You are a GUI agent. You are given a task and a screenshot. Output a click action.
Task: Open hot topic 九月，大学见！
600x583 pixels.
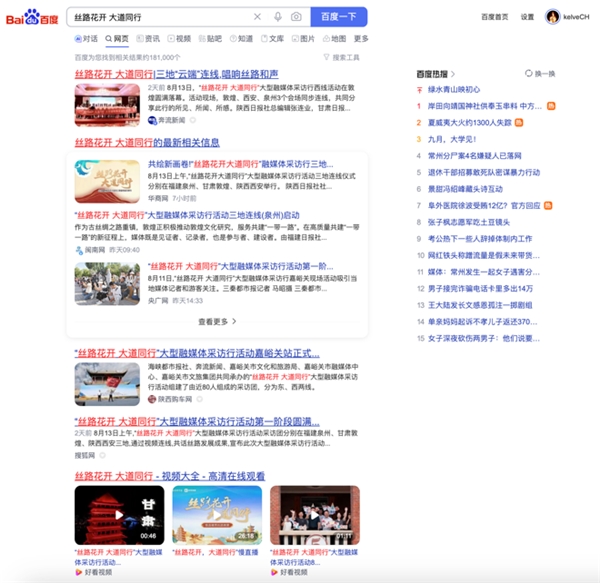coord(453,139)
